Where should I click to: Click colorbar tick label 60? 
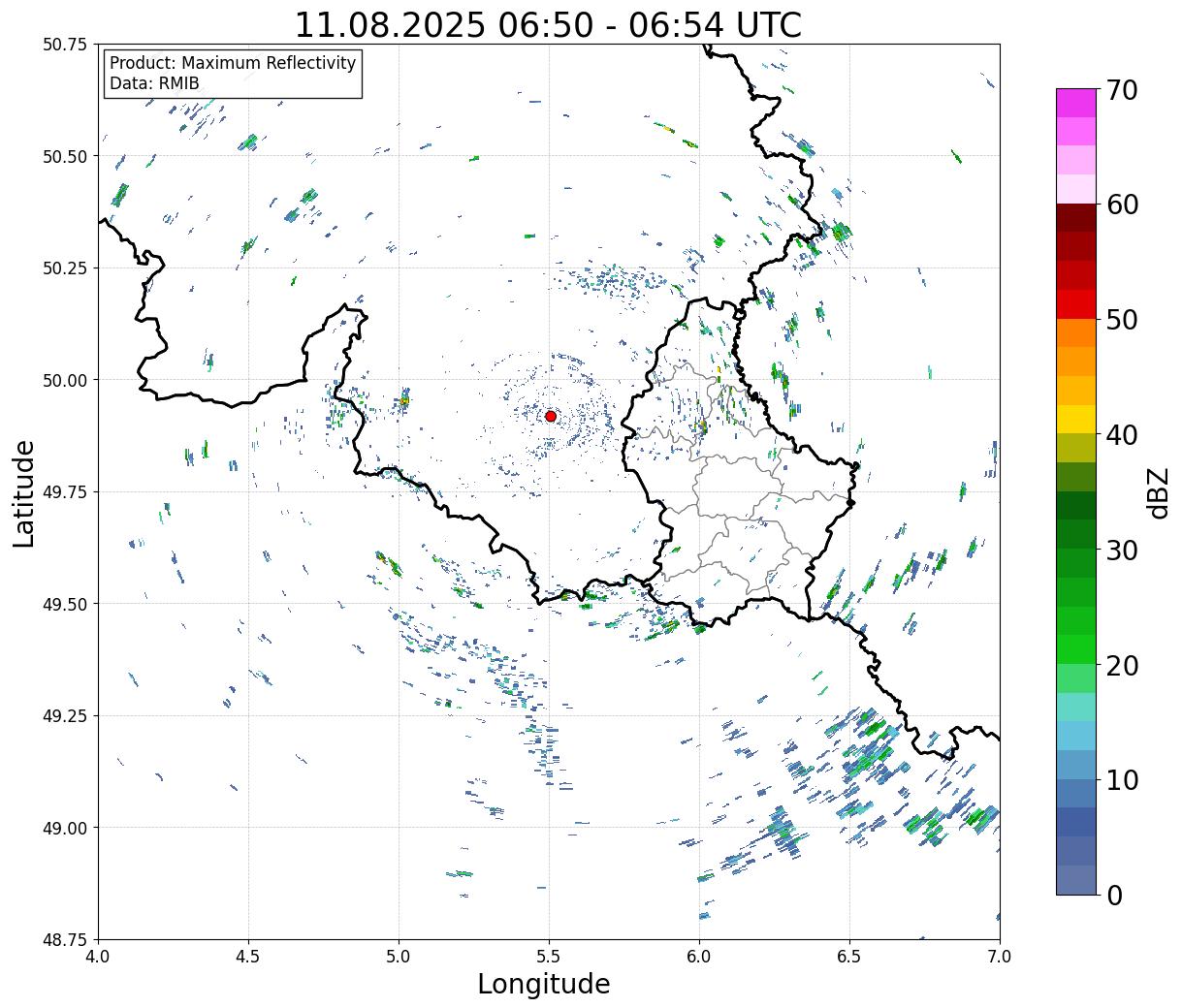point(1122,205)
